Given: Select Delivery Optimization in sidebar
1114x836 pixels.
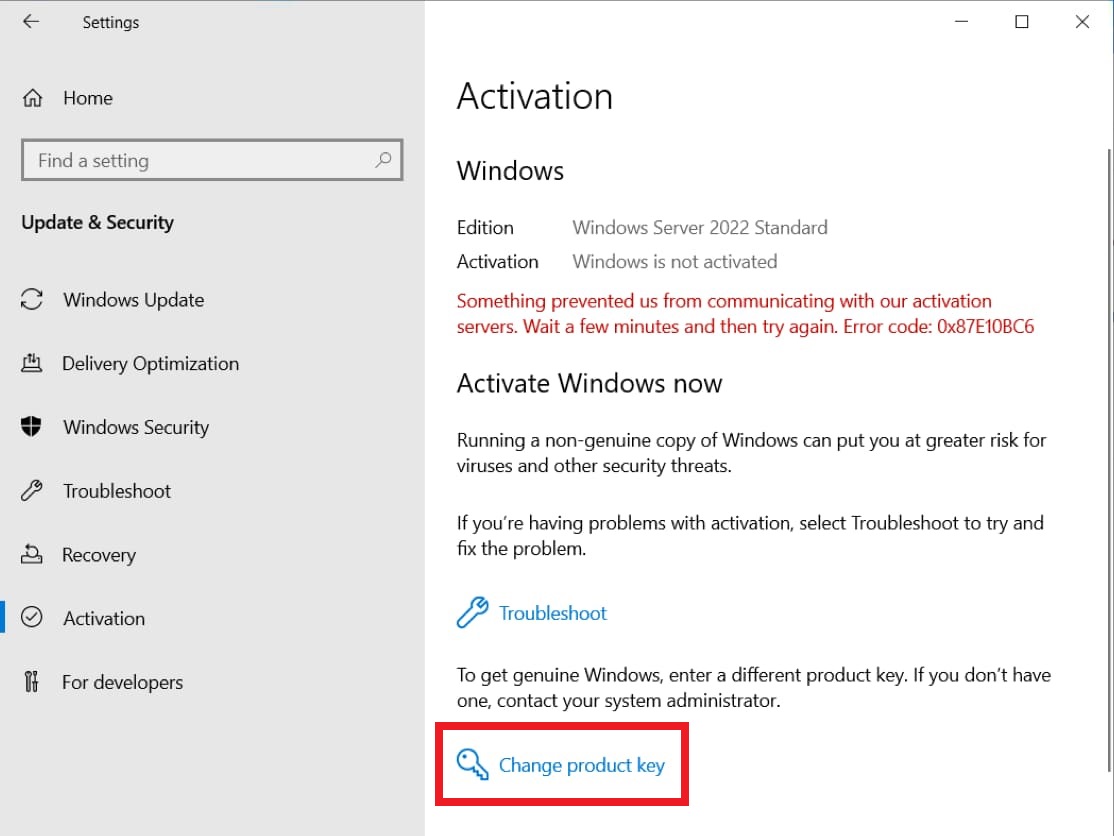Looking at the screenshot, I should [150, 363].
